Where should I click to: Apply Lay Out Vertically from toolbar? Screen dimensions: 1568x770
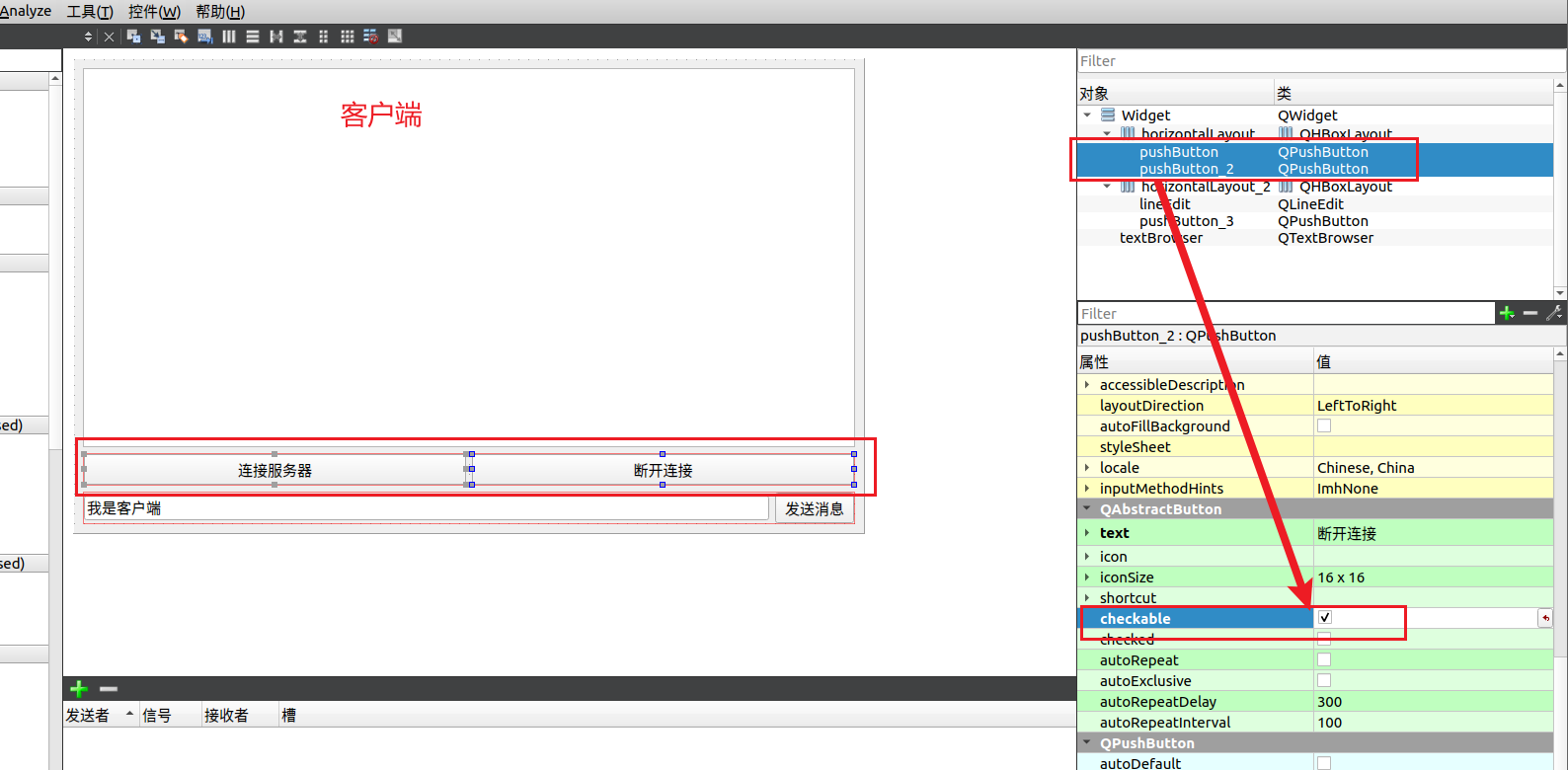(x=253, y=37)
